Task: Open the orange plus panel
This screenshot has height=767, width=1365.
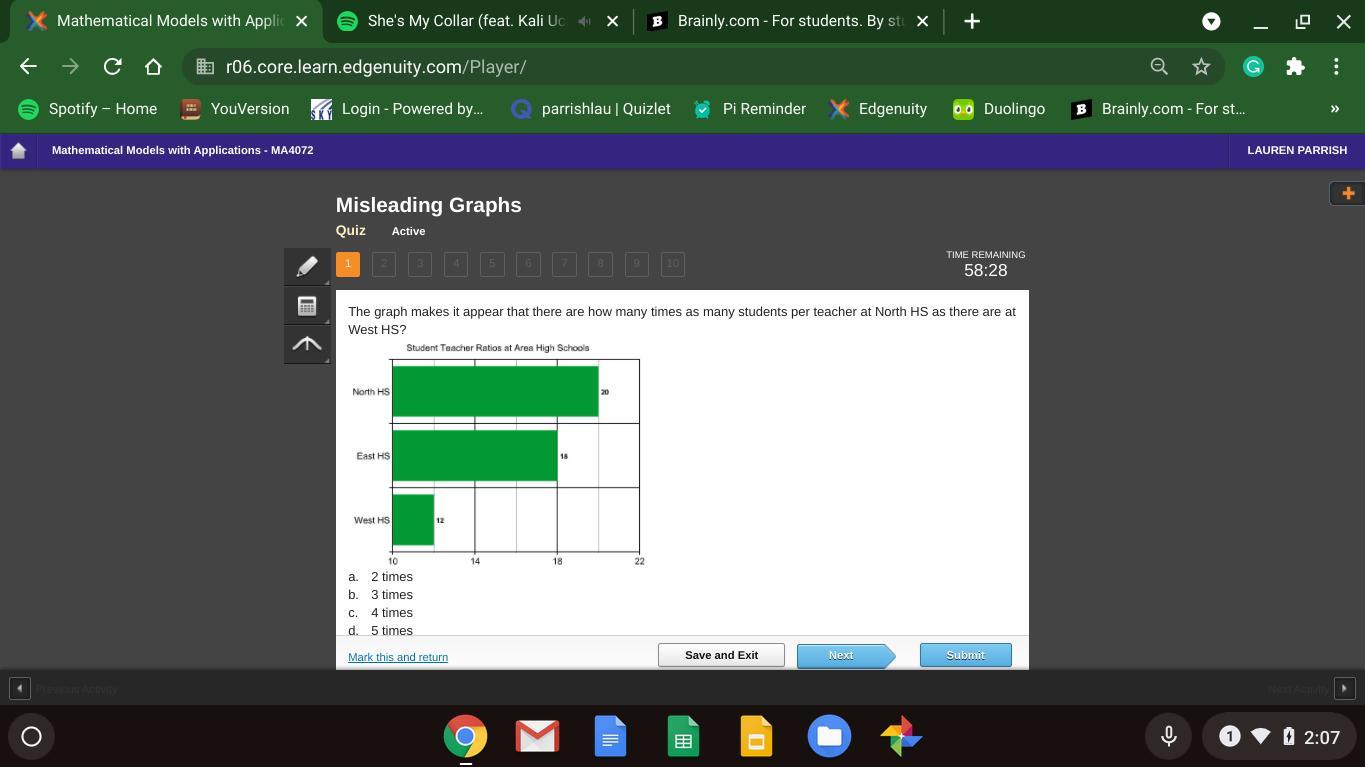Action: [1347, 193]
